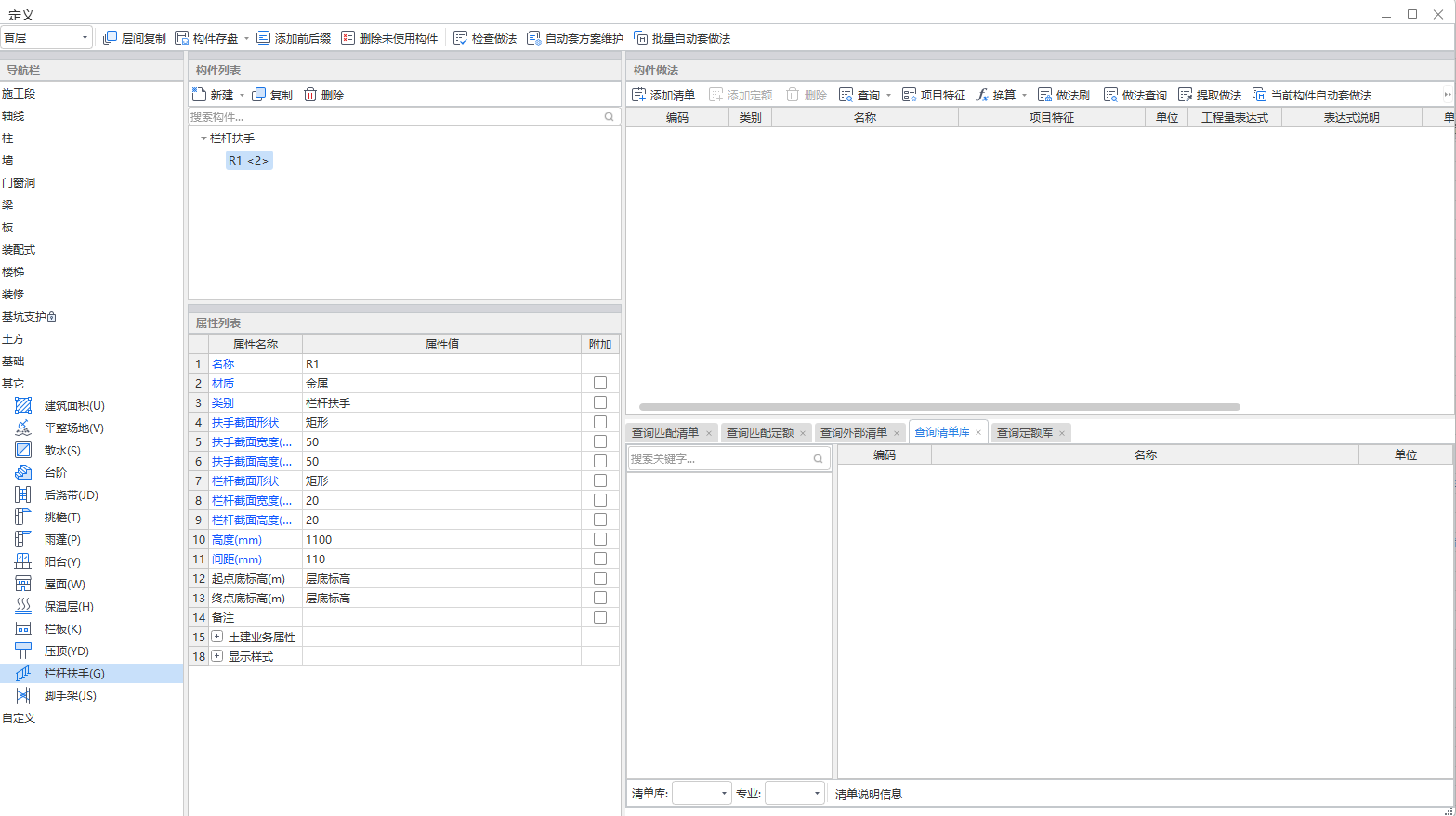1456x816 pixels.
Task: Click the 搜索关键字 search field
Action: tap(728, 458)
